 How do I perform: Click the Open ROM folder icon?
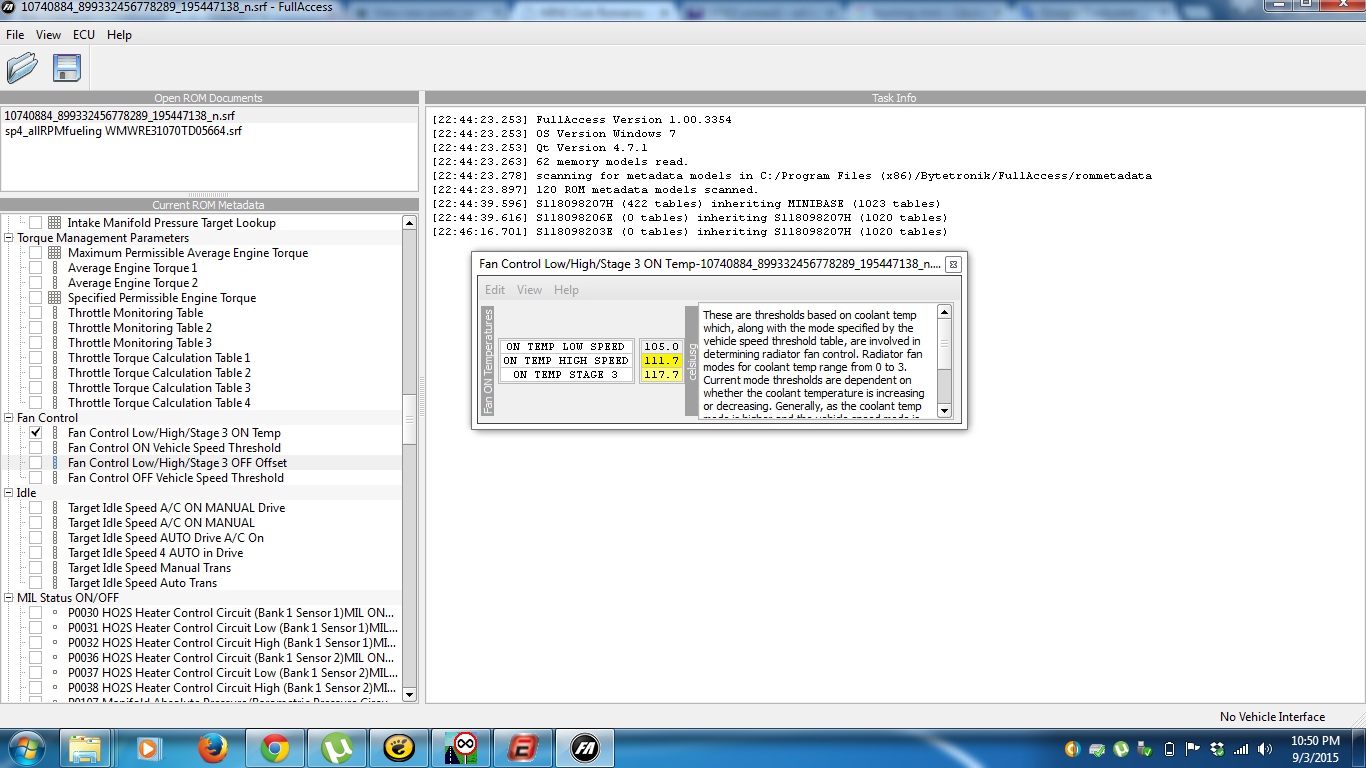22,68
